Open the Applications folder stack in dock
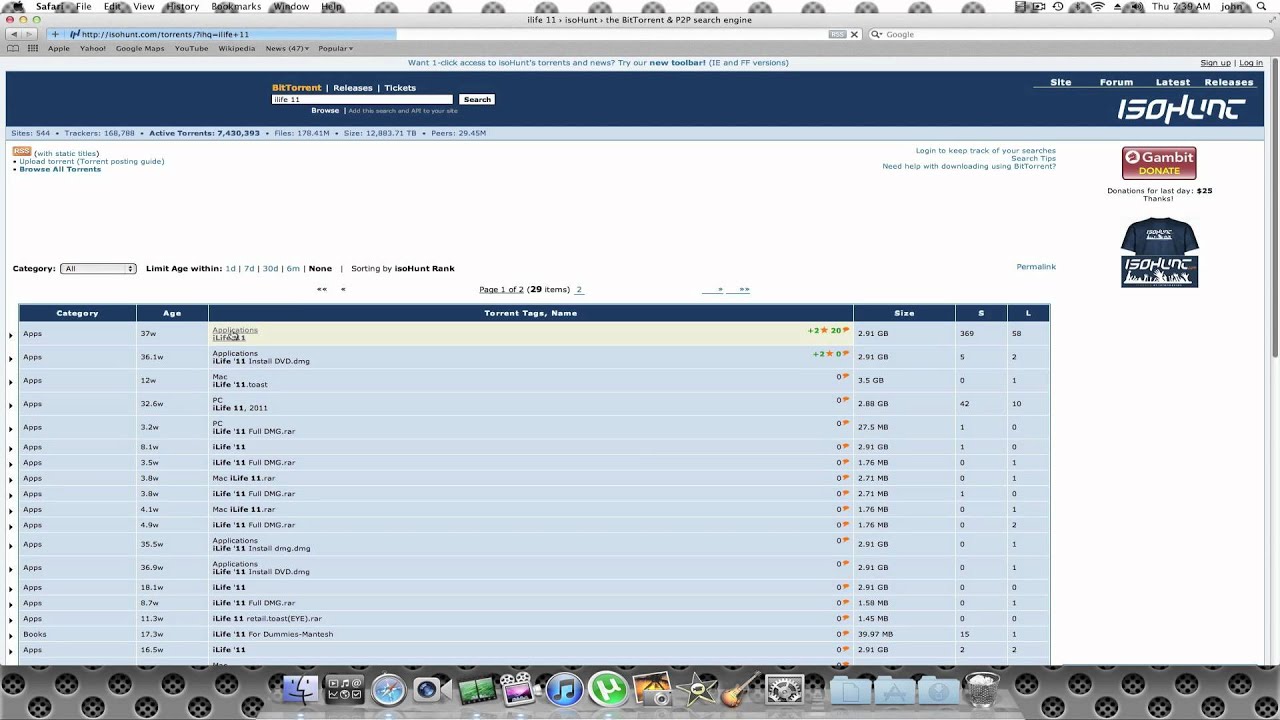This screenshot has width=1280, height=720. click(895, 689)
